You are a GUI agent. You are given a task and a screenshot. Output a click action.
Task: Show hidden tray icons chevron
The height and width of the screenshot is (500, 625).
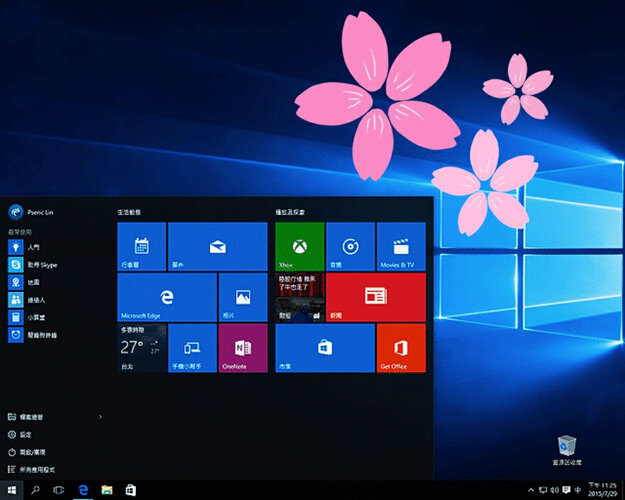click(x=531, y=490)
